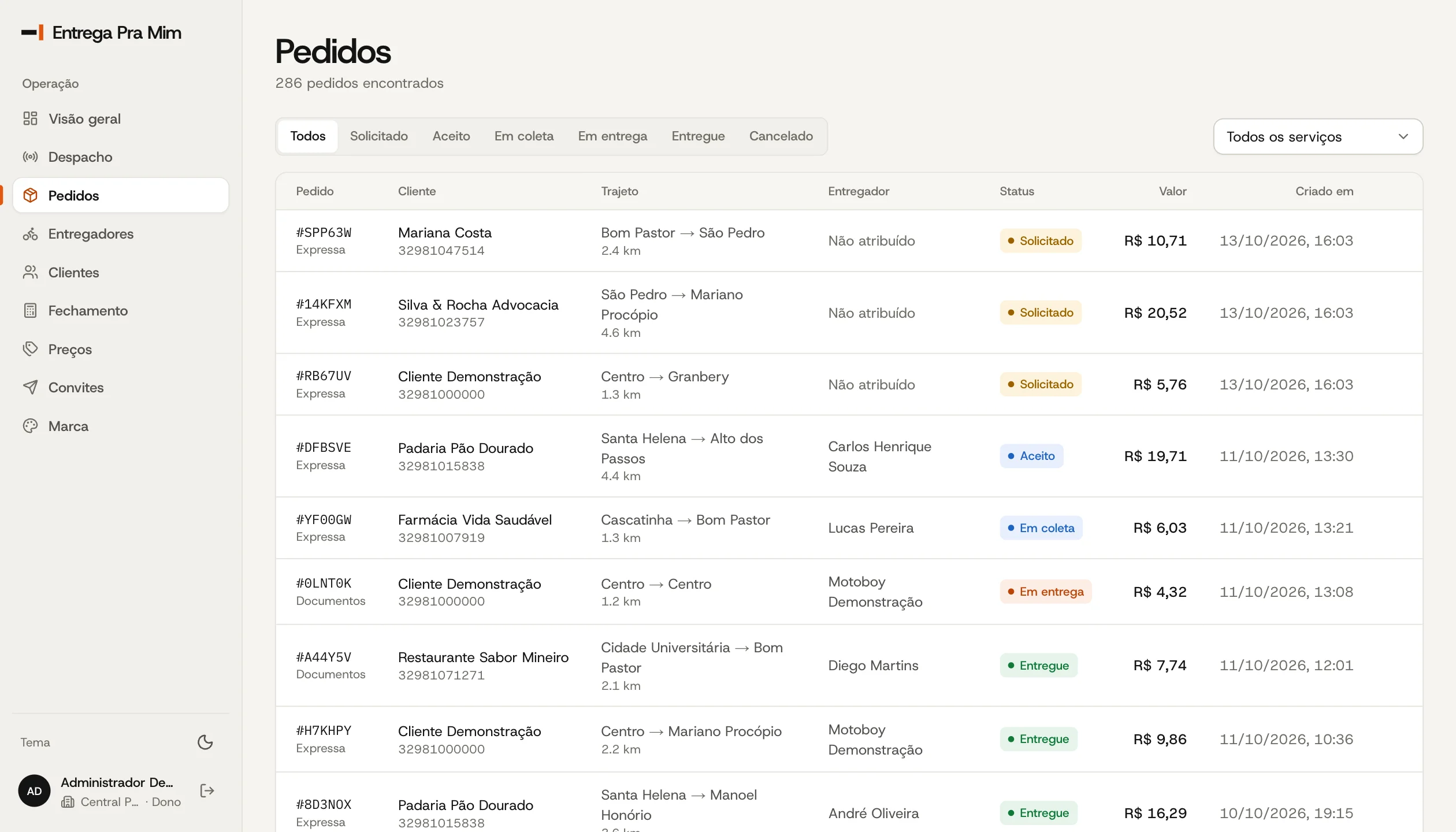Open the Fechamento page label
Image resolution: width=1456 pixels, height=832 pixels.
(88, 310)
